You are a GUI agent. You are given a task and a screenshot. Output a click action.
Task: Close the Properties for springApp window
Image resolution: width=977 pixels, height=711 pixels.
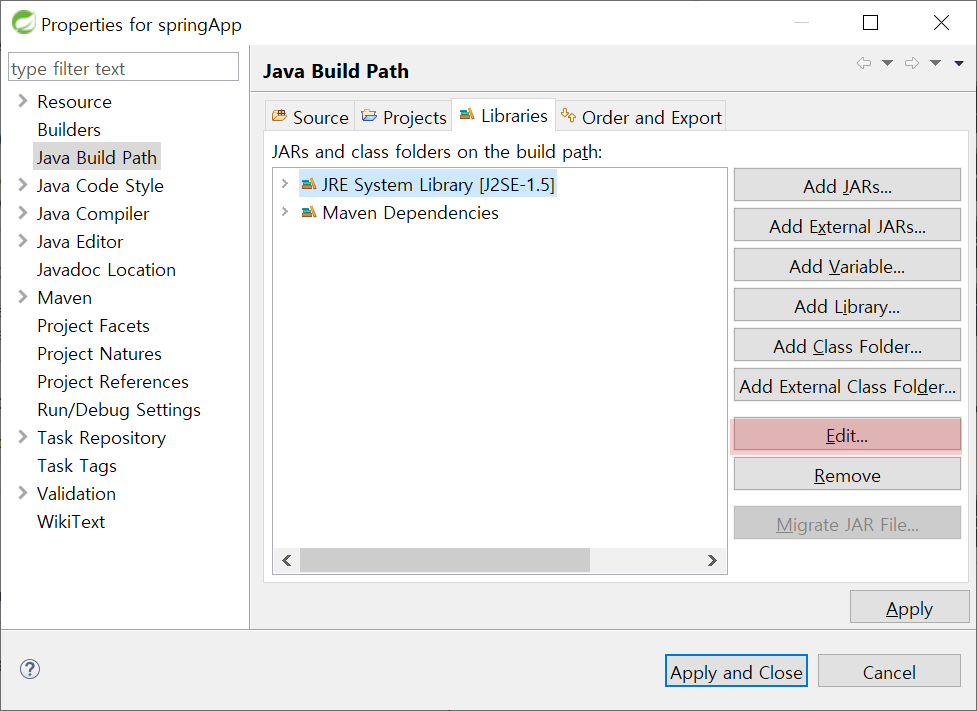[x=941, y=22]
